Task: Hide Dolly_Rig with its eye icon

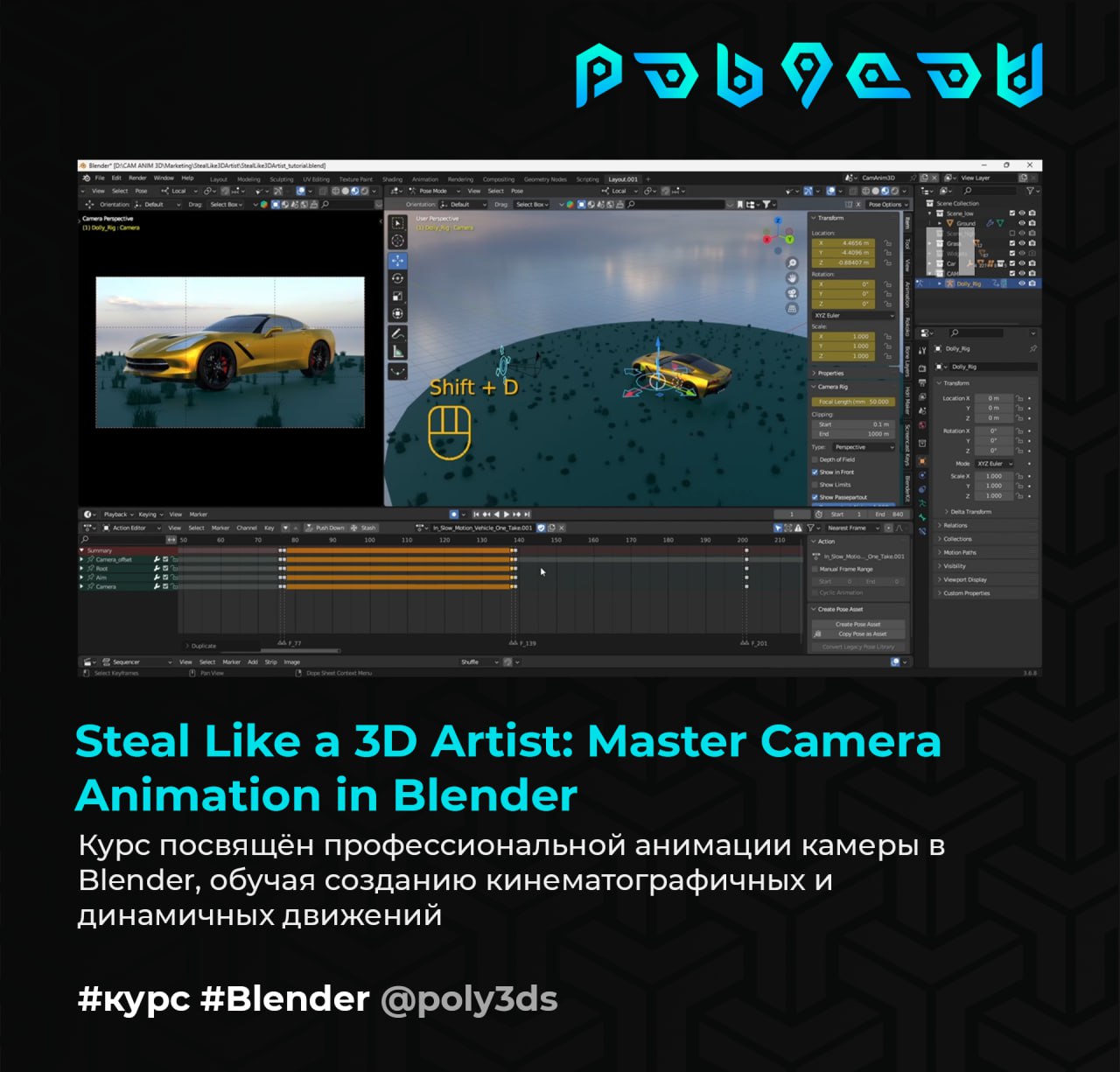Action: pos(1022,284)
